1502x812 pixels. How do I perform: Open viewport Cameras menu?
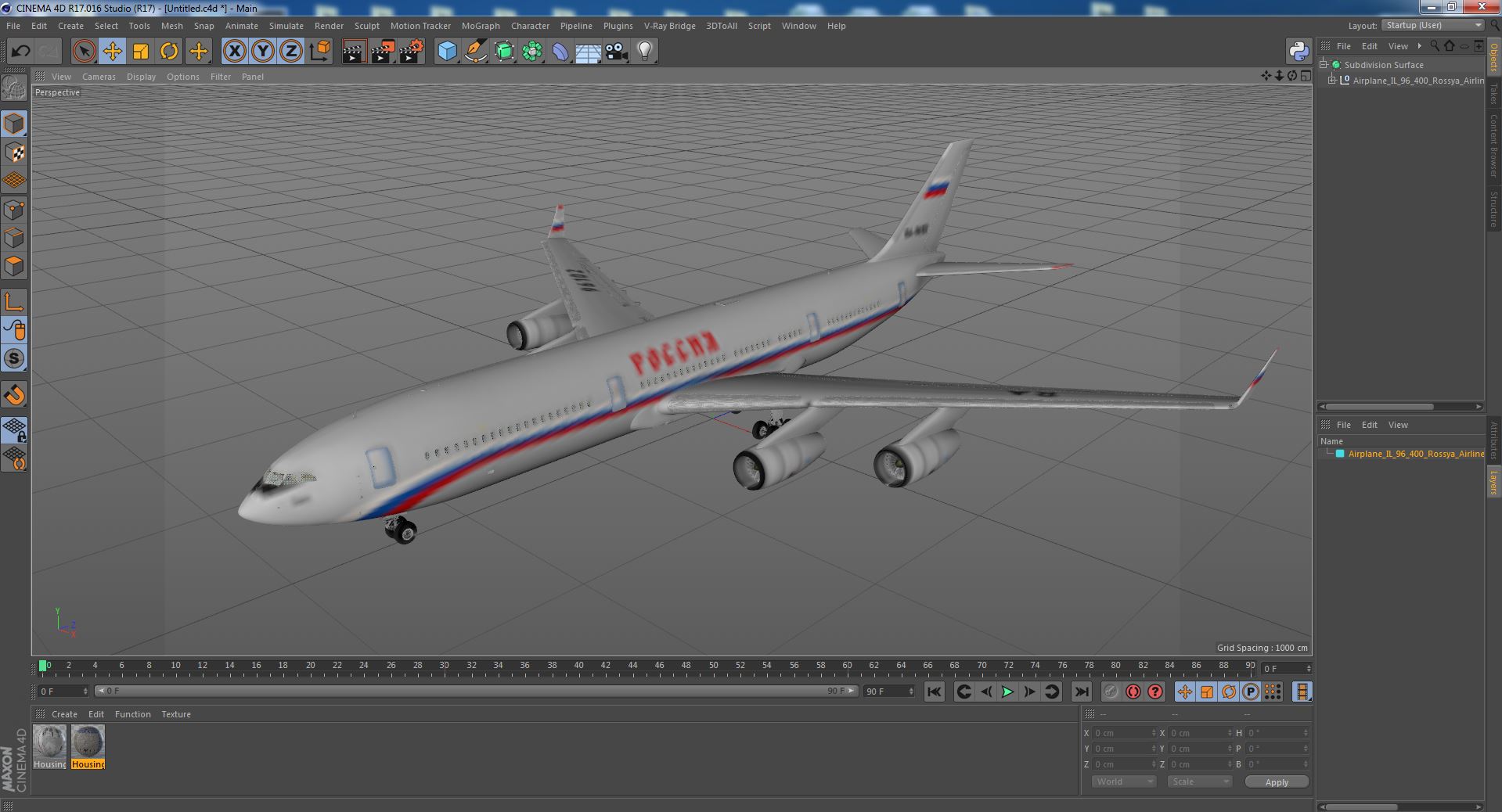99,77
